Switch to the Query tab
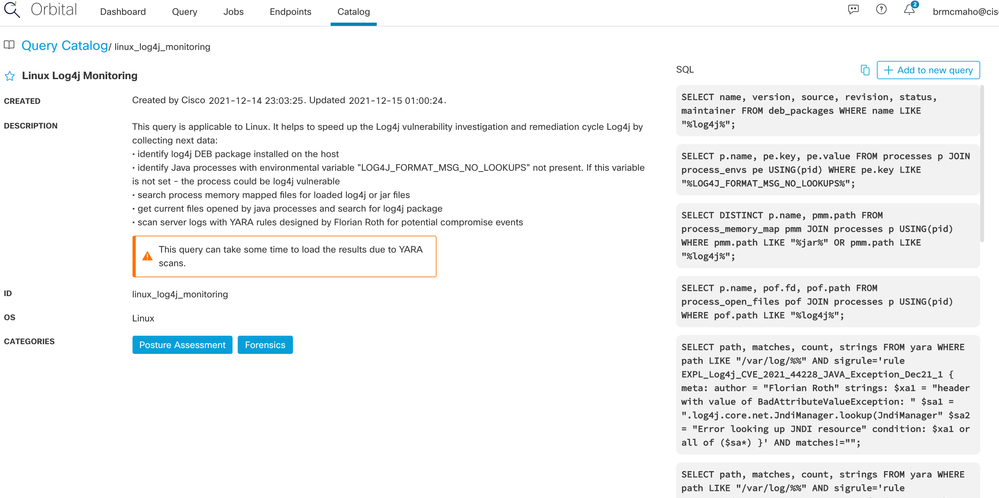999x498 pixels. point(185,11)
